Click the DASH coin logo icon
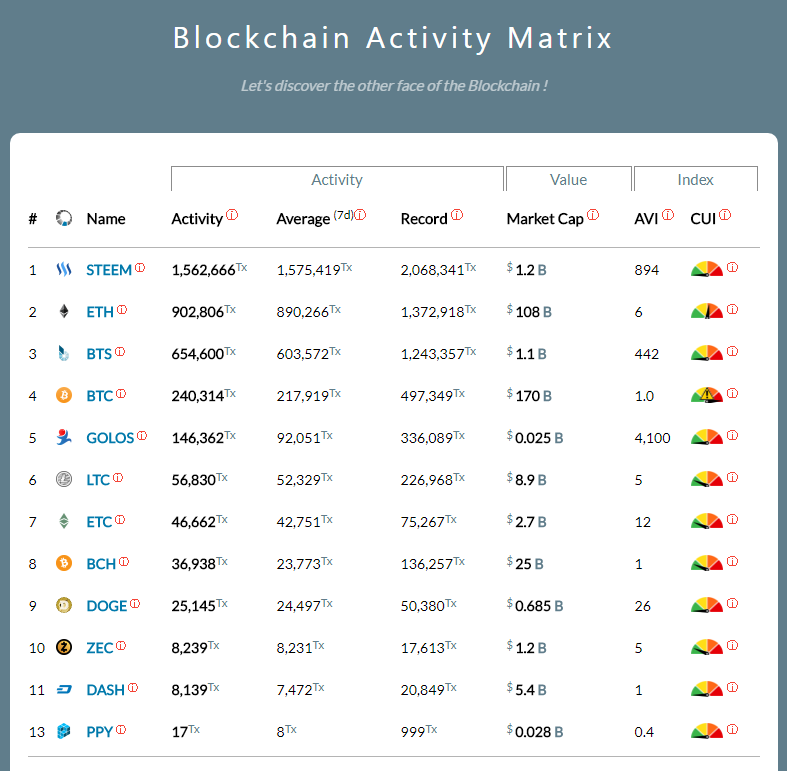Screen dimensions: 787x771 64,690
